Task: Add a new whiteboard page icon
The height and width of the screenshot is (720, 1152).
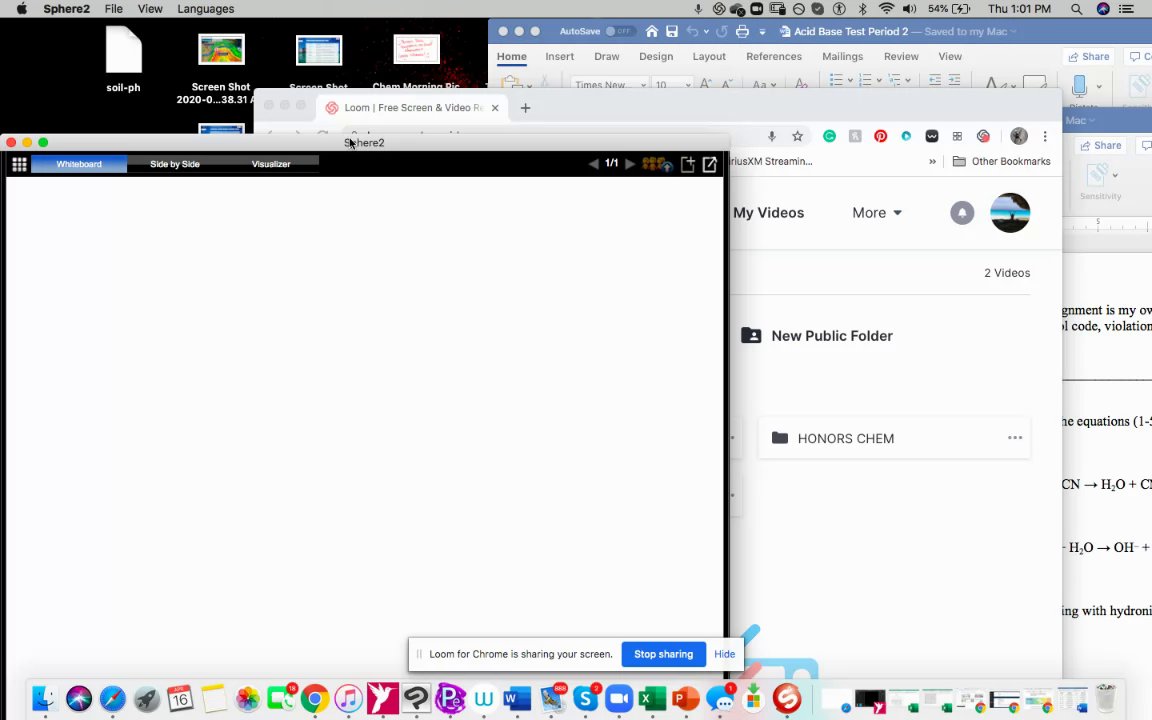Action: [x=688, y=164]
